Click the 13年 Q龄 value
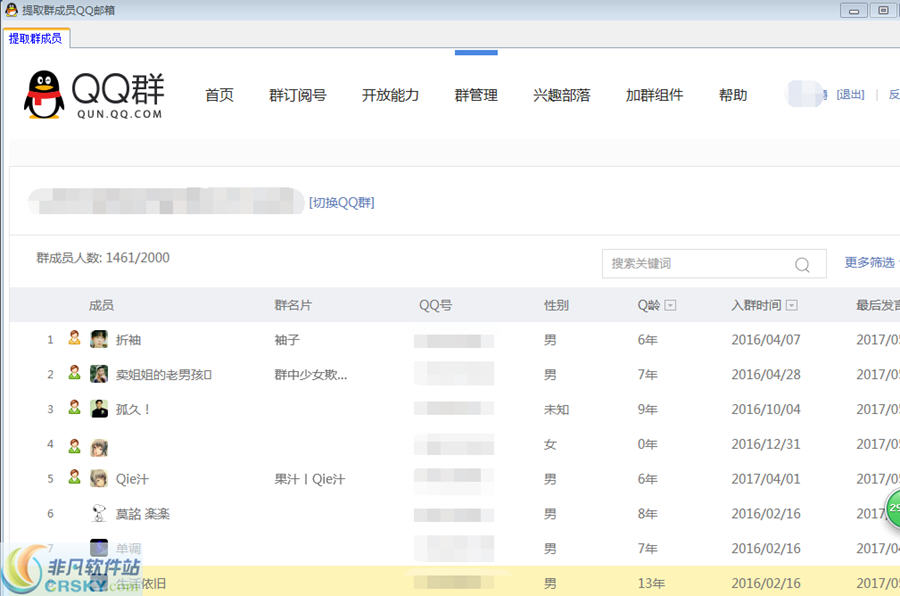The image size is (900, 596). pos(651,583)
